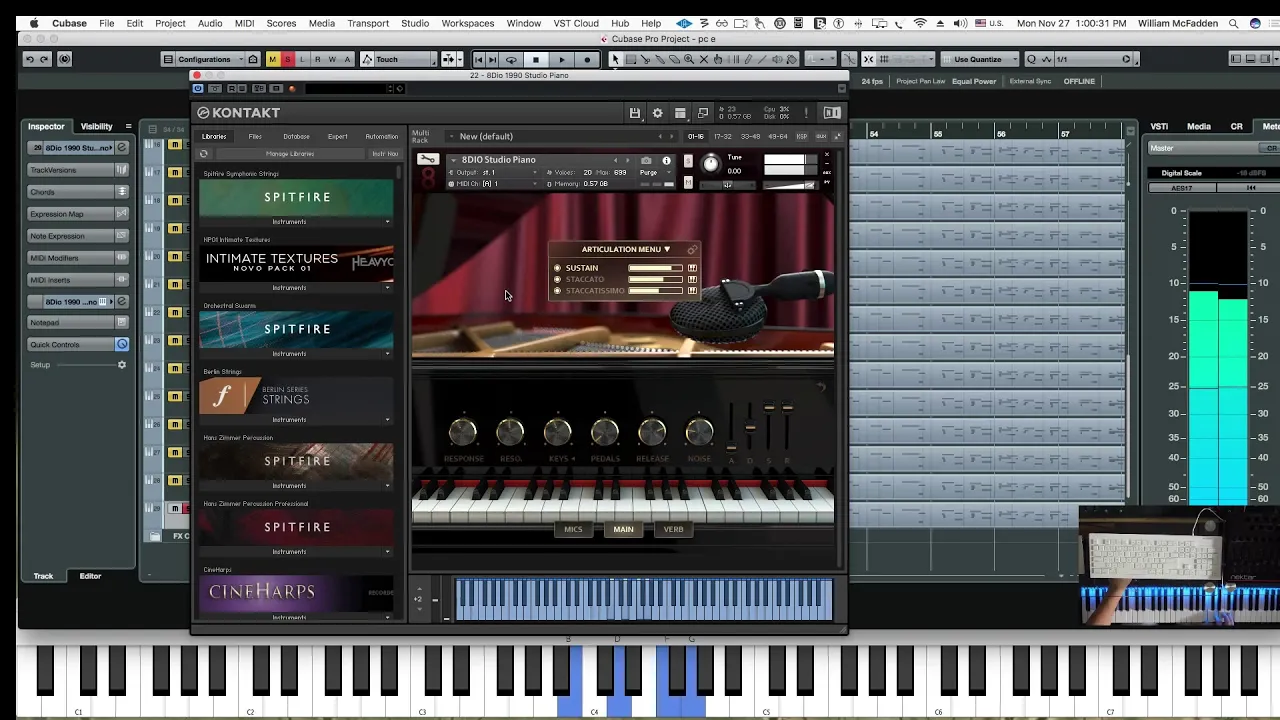This screenshot has height=720, width=1280.
Task: Click the RESPONSE knob on piano panel
Action: [x=463, y=433]
